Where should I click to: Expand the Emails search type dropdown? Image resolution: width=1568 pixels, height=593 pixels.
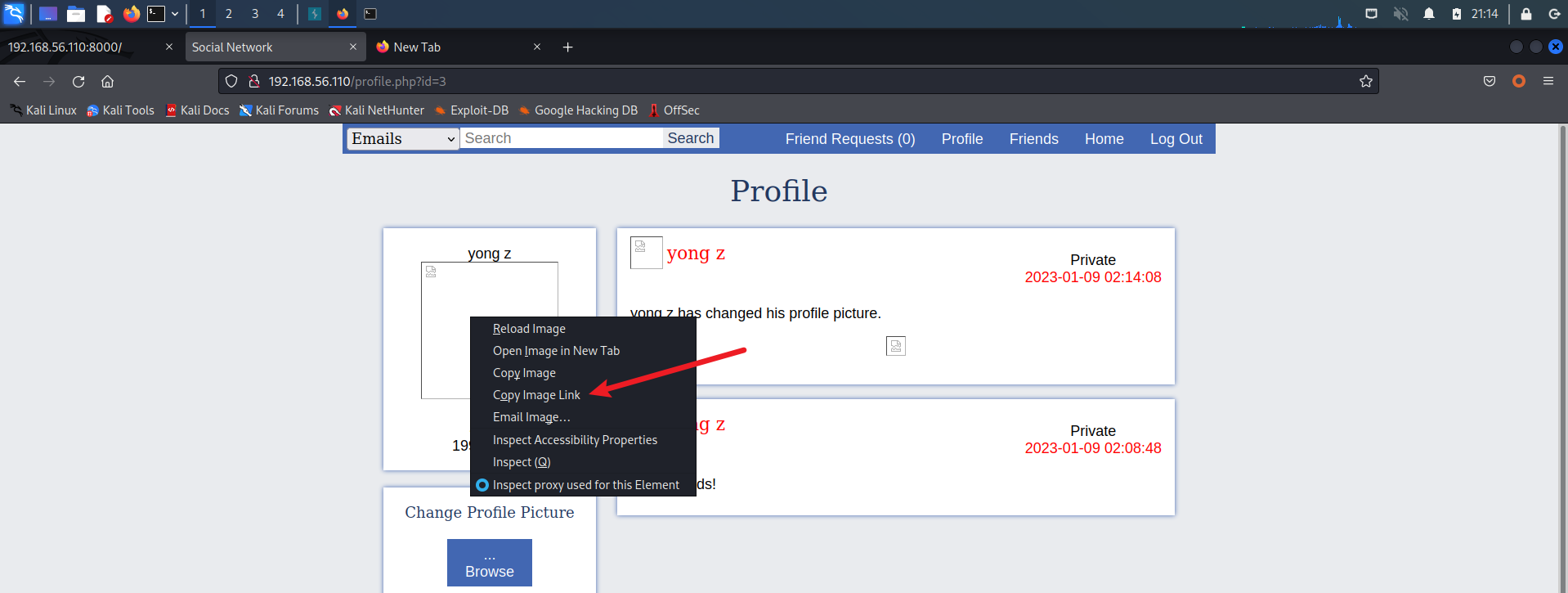[x=403, y=139]
